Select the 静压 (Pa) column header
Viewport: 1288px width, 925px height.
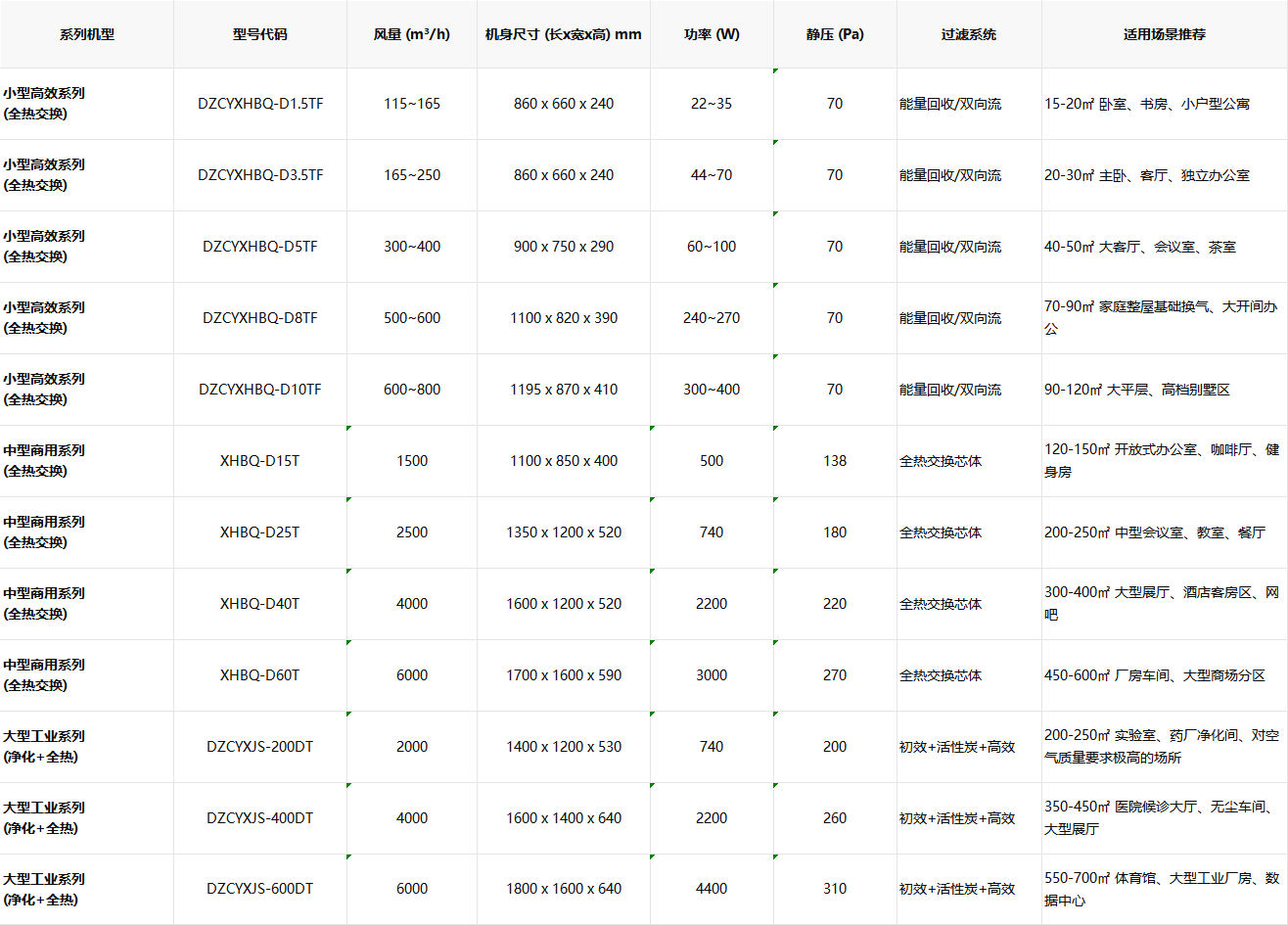click(x=835, y=34)
